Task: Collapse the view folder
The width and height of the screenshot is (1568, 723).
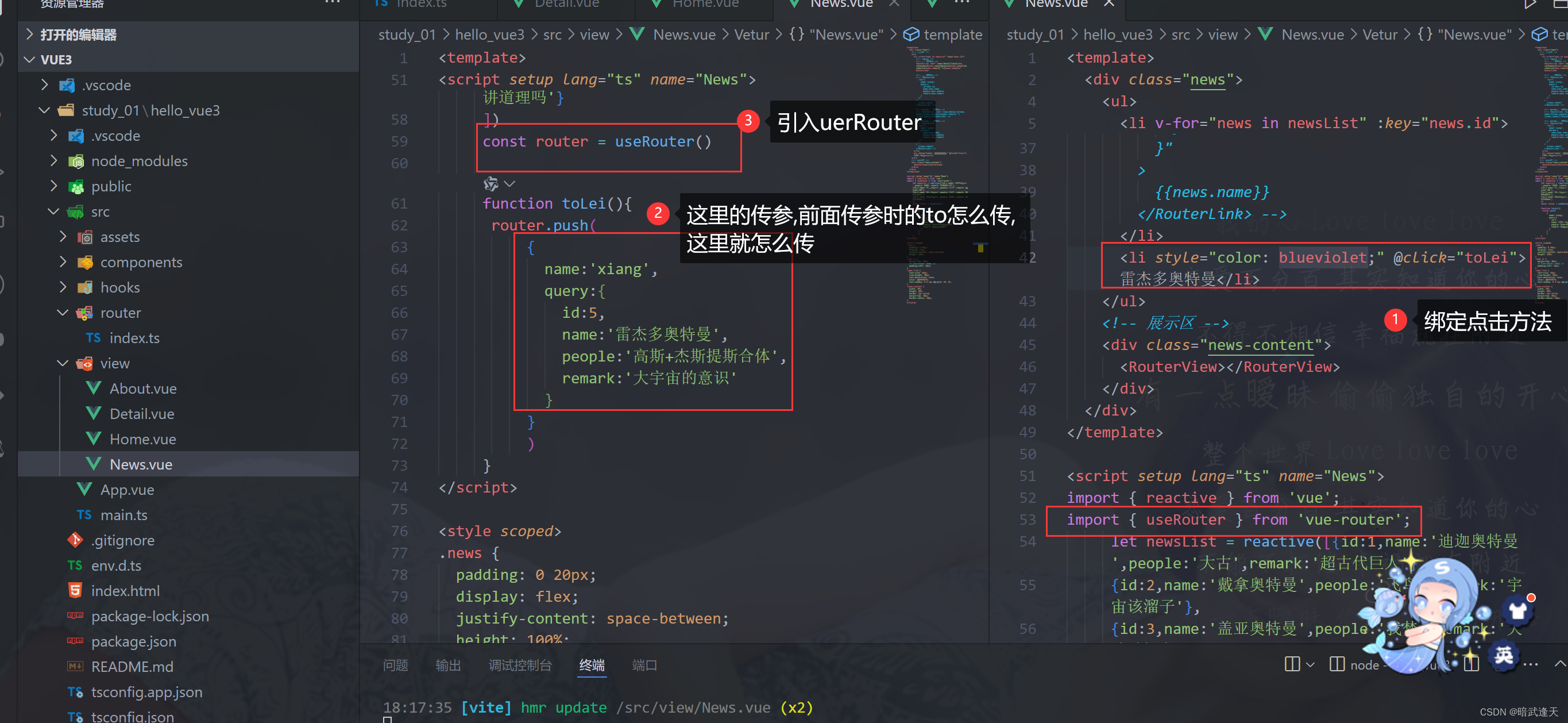Action: (x=63, y=363)
